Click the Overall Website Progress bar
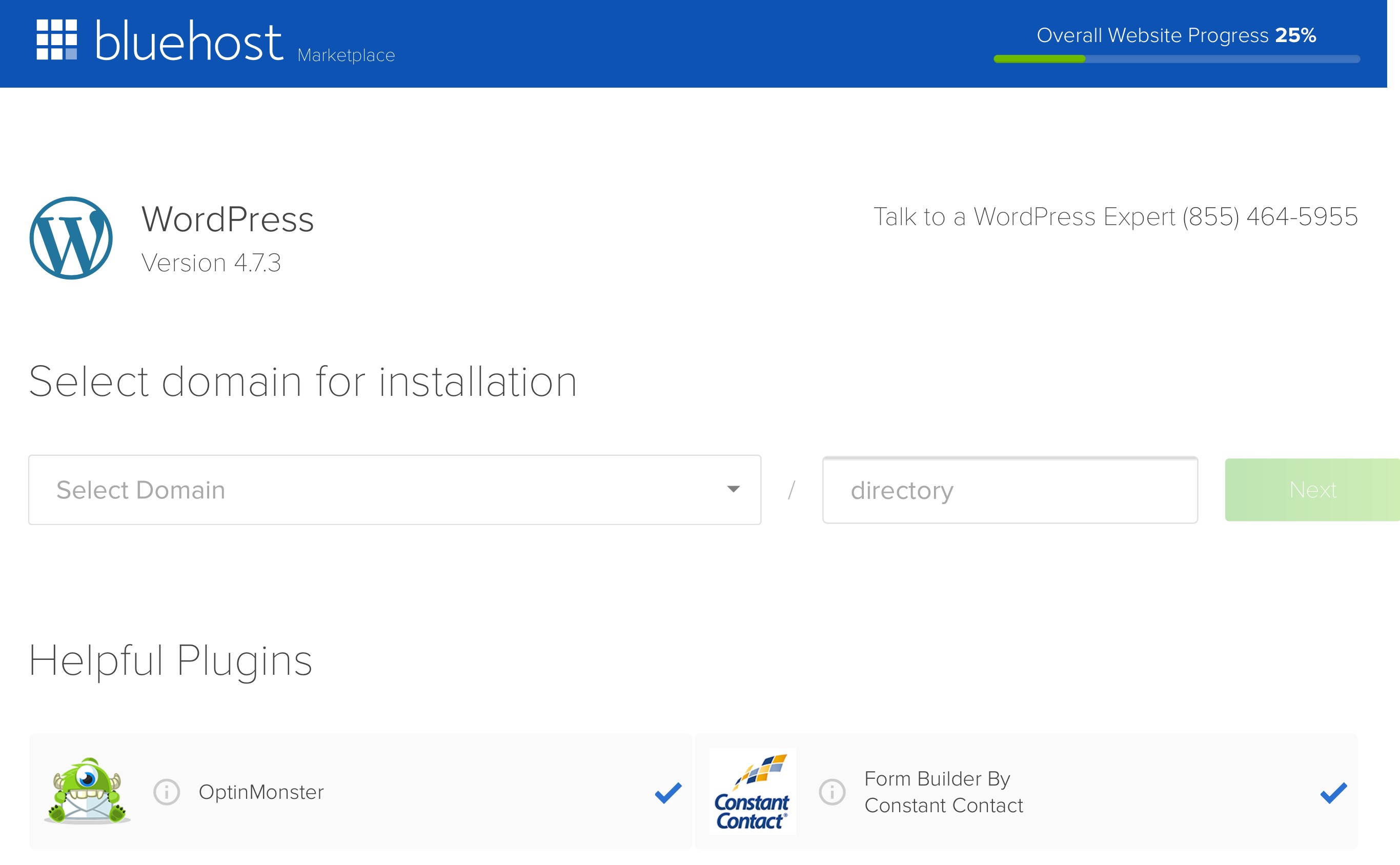 coord(1176,59)
